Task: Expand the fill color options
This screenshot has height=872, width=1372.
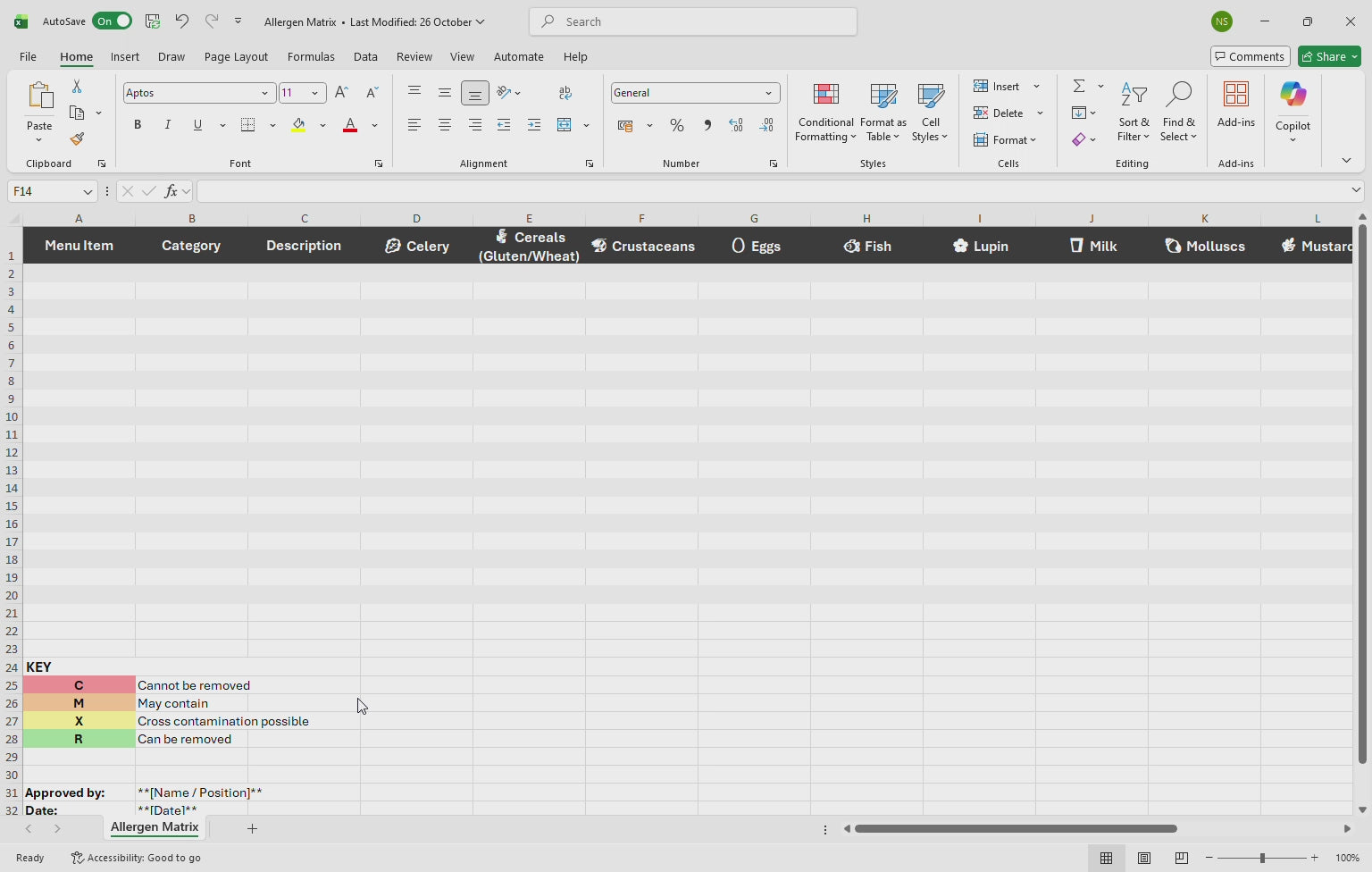Action: point(322,125)
